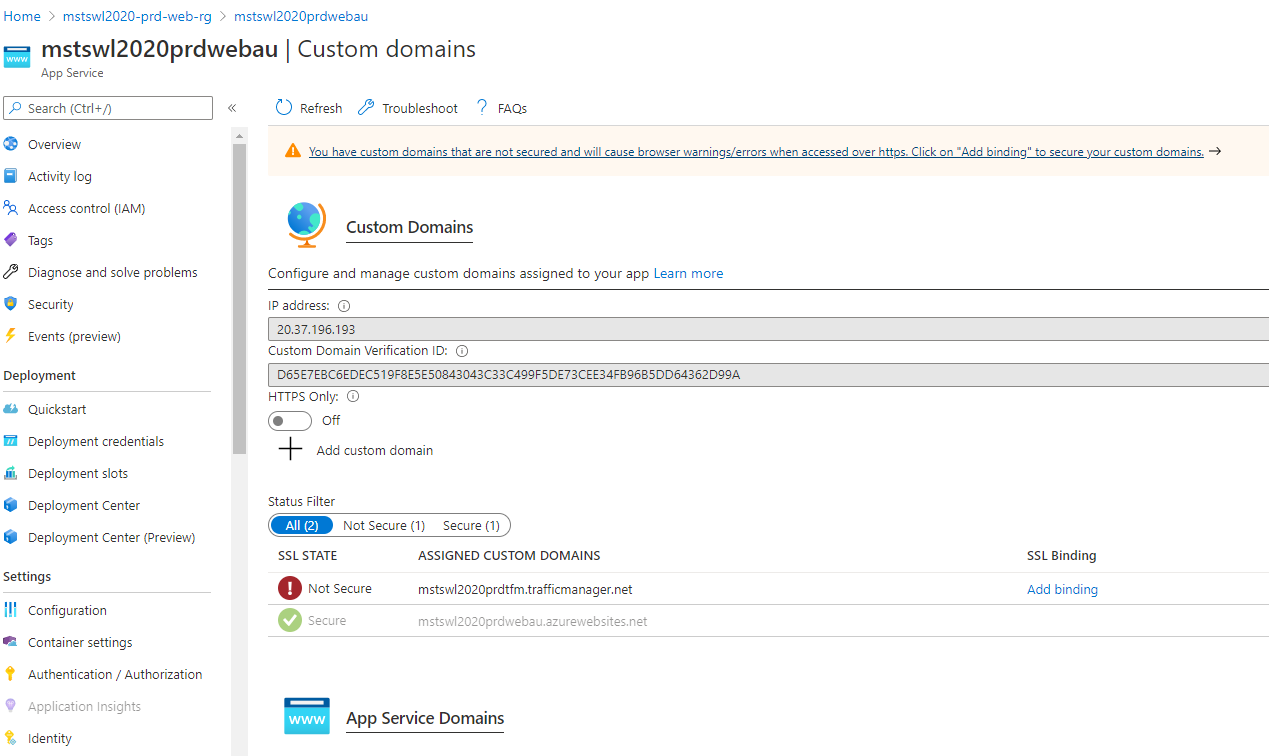
Task: Select the Secure (1) filter
Action: pyautogui.click(x=471, y=525)
